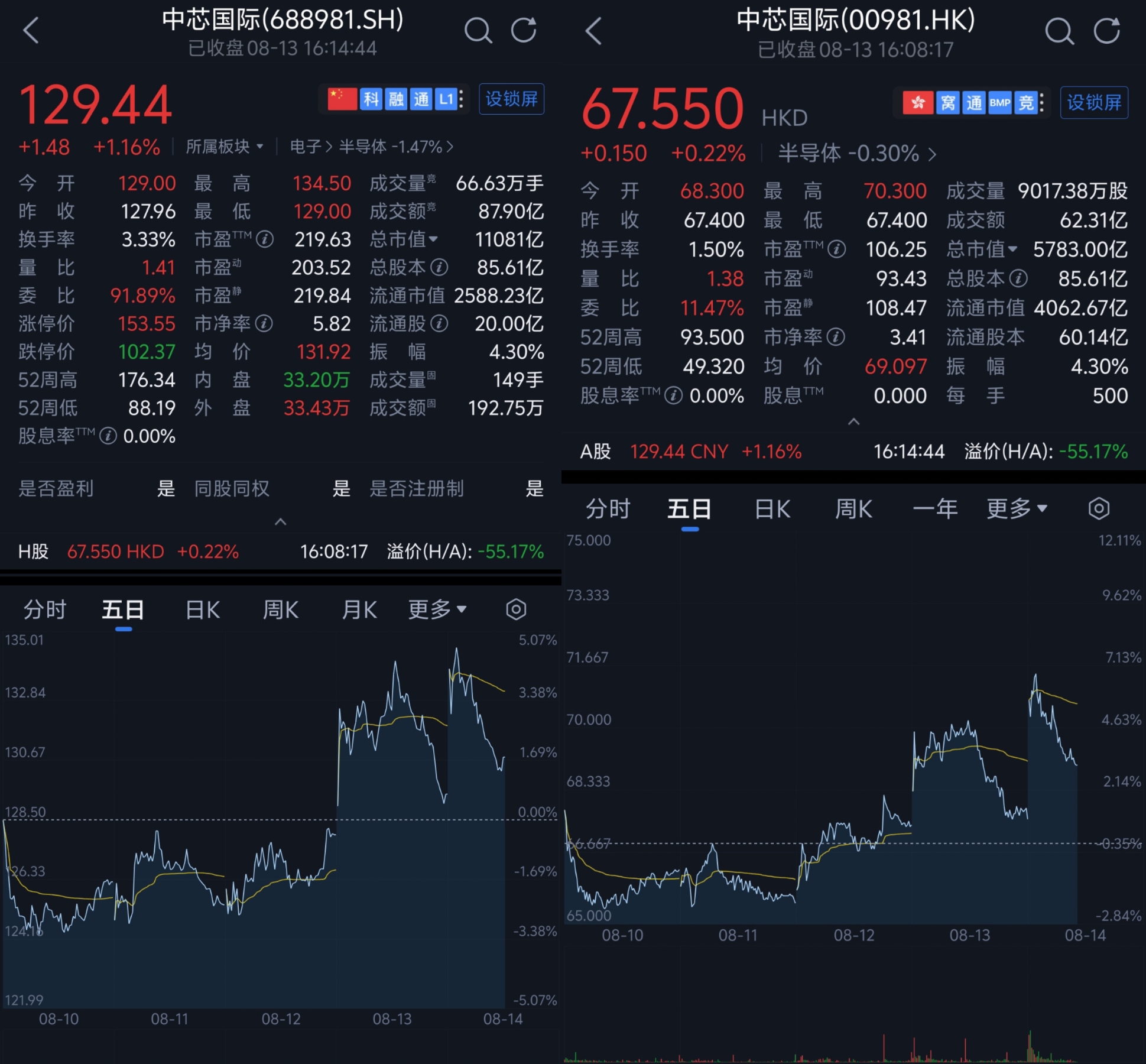This screenshot has height=1064, width=1146.
Task: Tap the 成交量 66.63万手 value
Action: click(x=499, y=183)
